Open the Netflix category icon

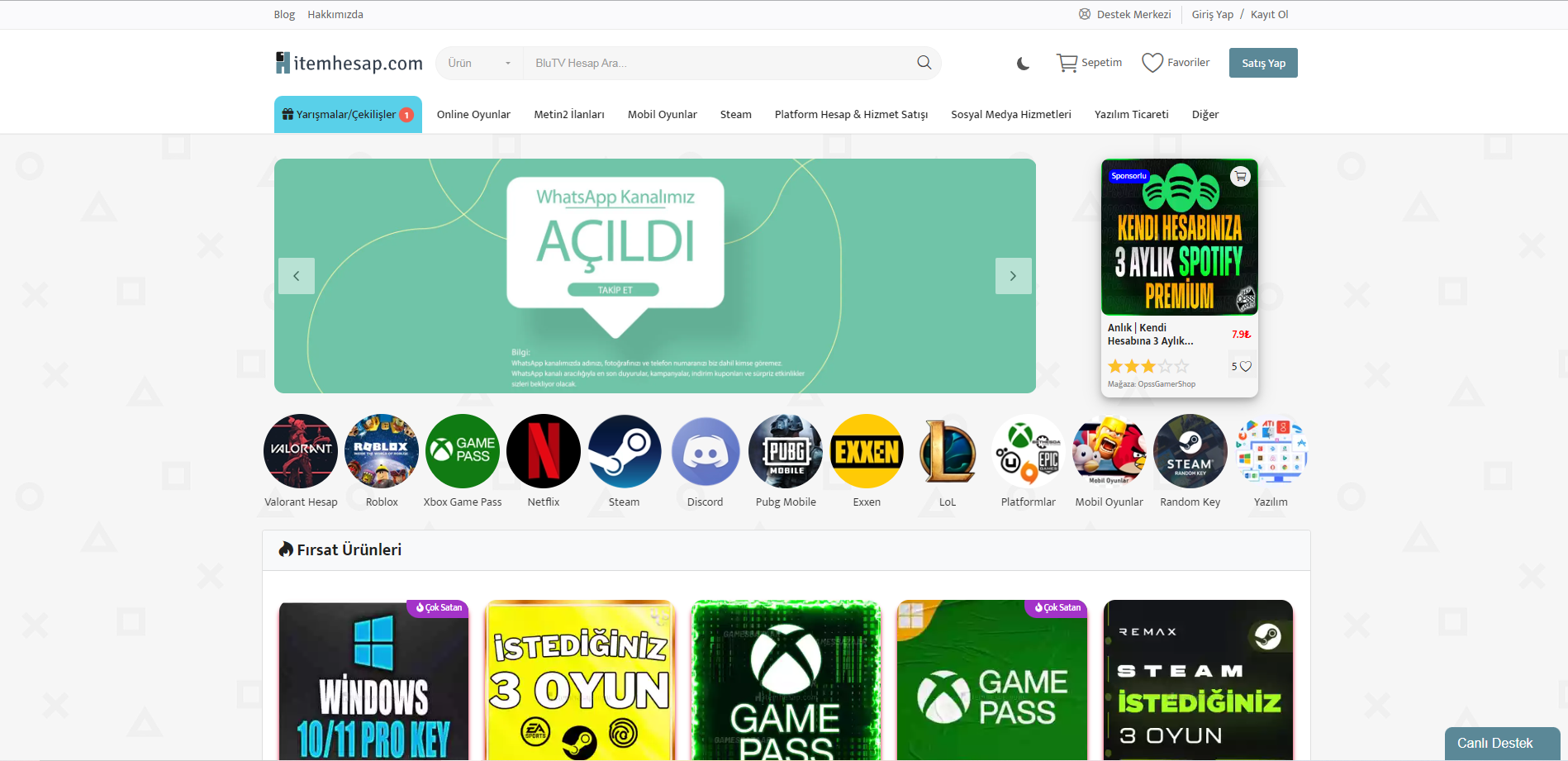coord(544,451)
